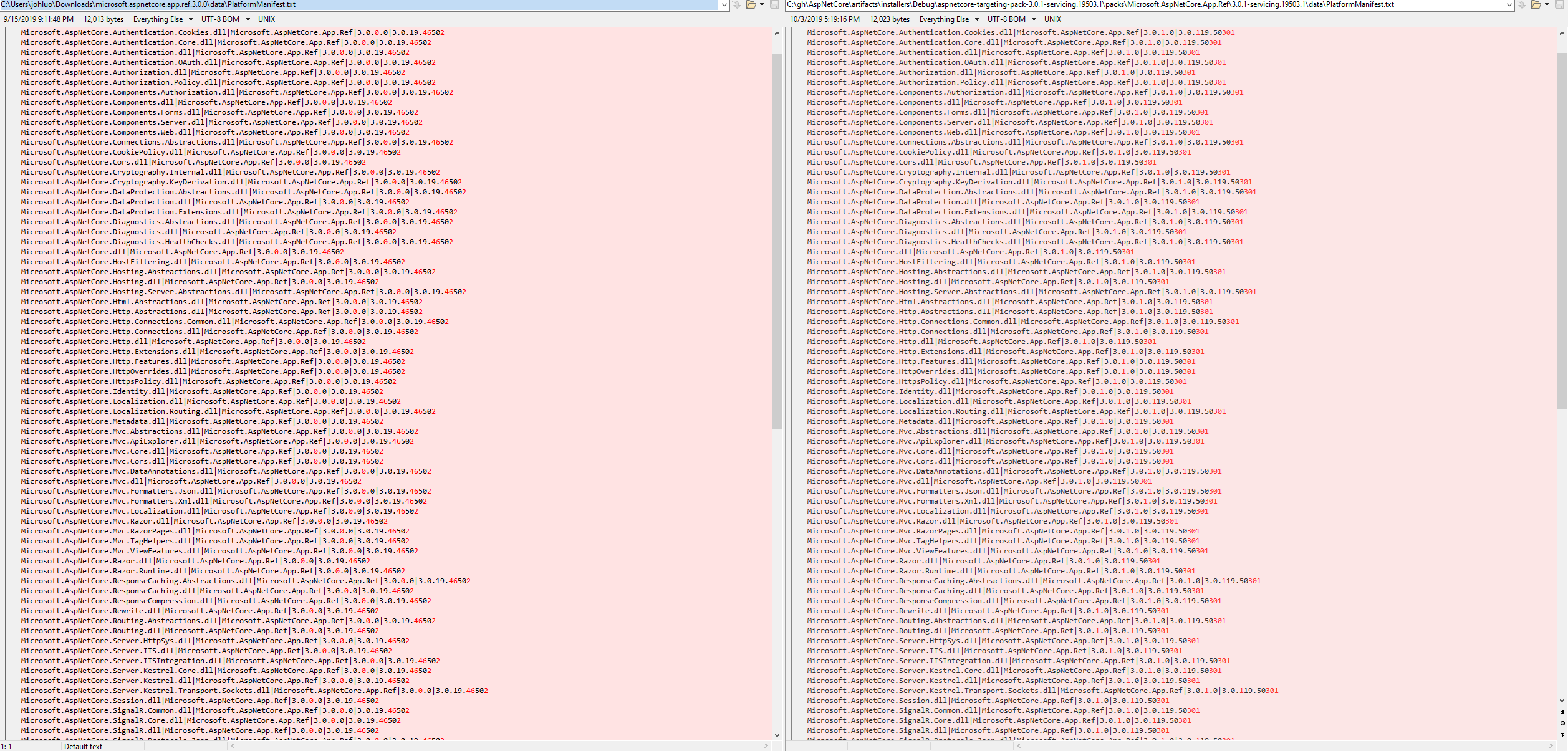The width and height of the screenshot is (1568, 751).
Task: Click left pane line 'Microsoft.AspNetCore.Identity.dll'
Action: click(202, 391)
